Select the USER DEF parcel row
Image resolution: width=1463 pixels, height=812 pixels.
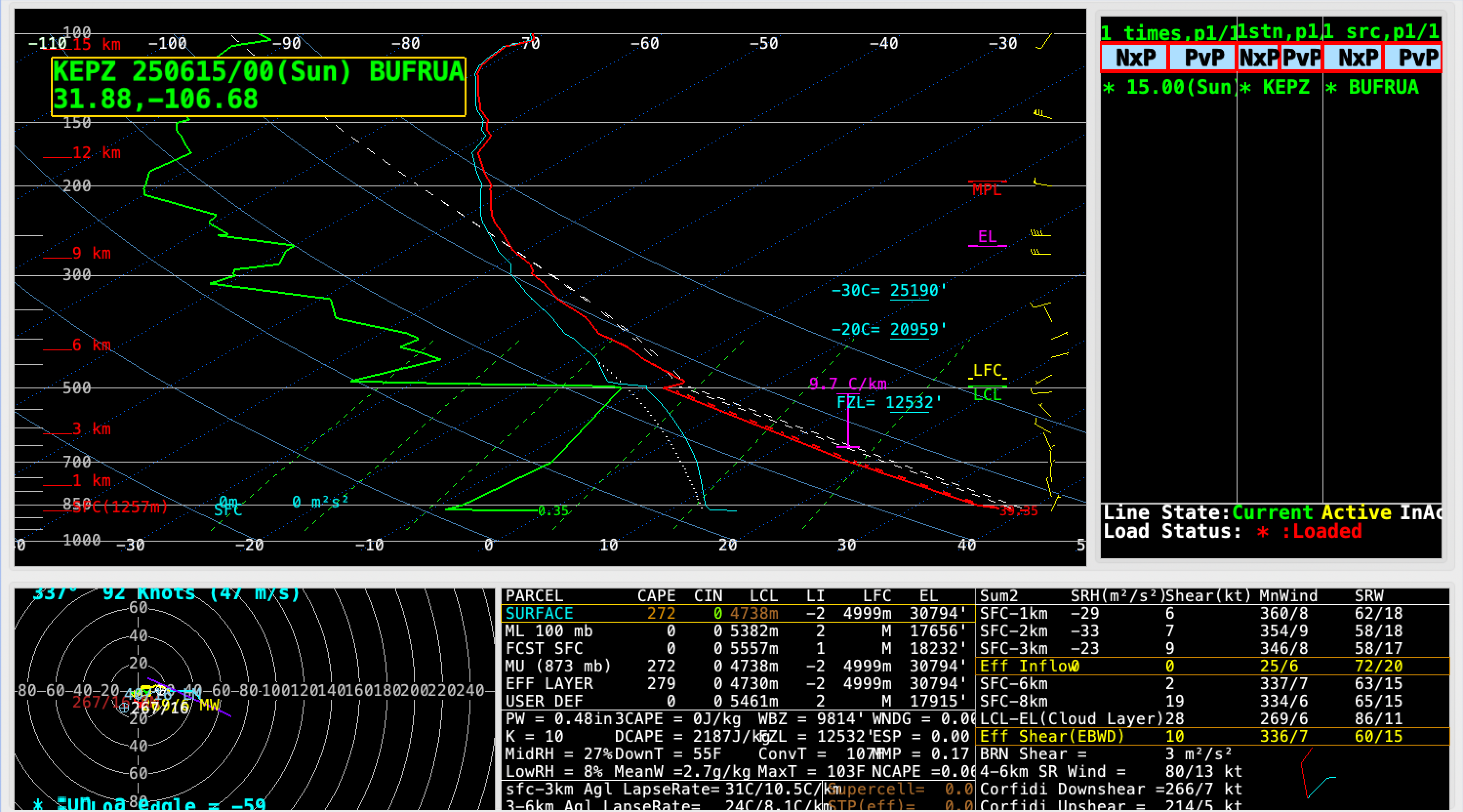click(738, 701)
